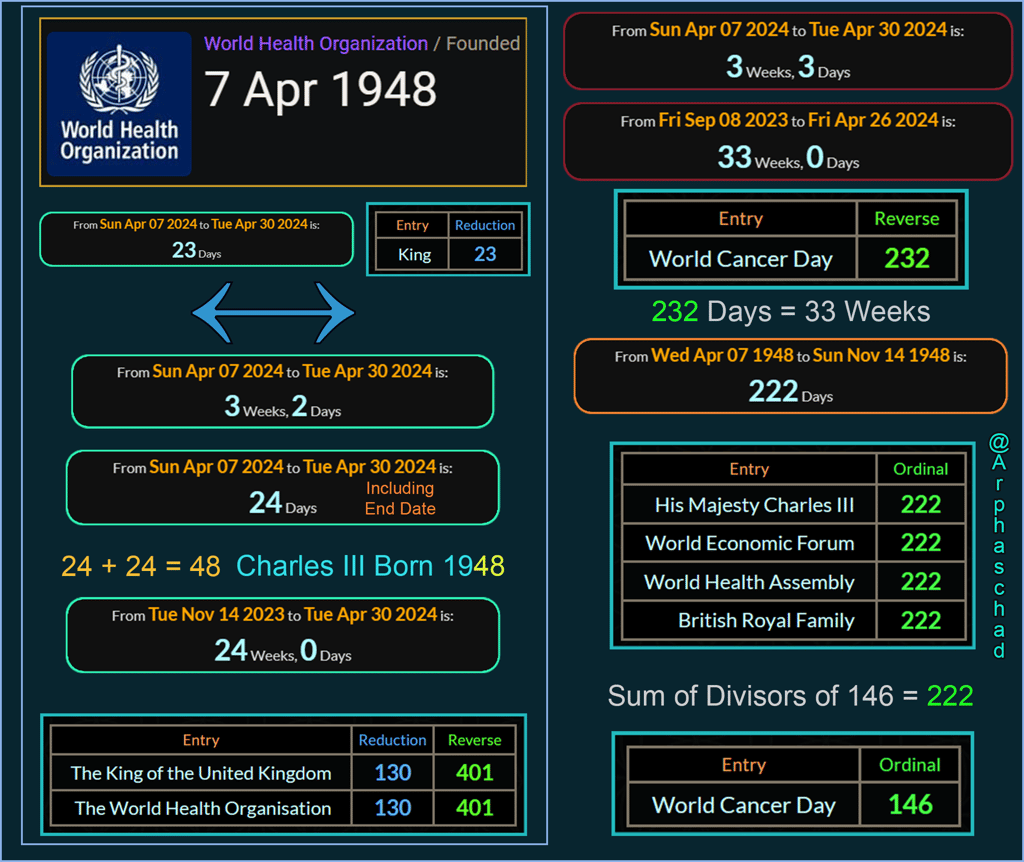Select the King entry cell
1024x862 pixels.
coord(414,255)
